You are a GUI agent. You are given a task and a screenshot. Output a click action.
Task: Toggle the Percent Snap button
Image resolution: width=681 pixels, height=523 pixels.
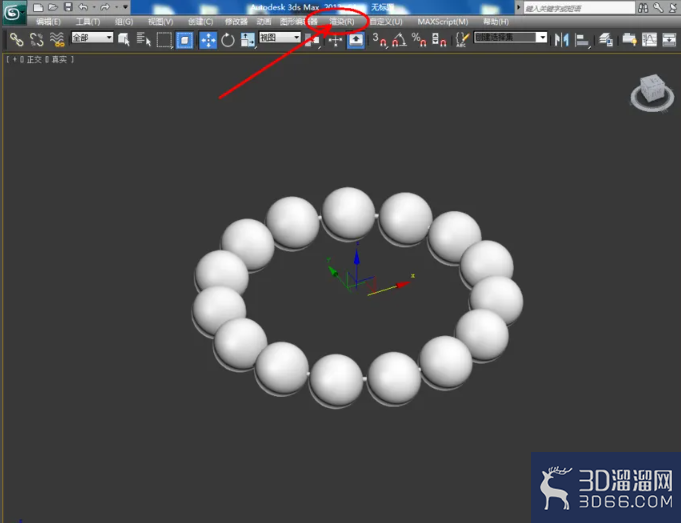click(x=419, y=40)
